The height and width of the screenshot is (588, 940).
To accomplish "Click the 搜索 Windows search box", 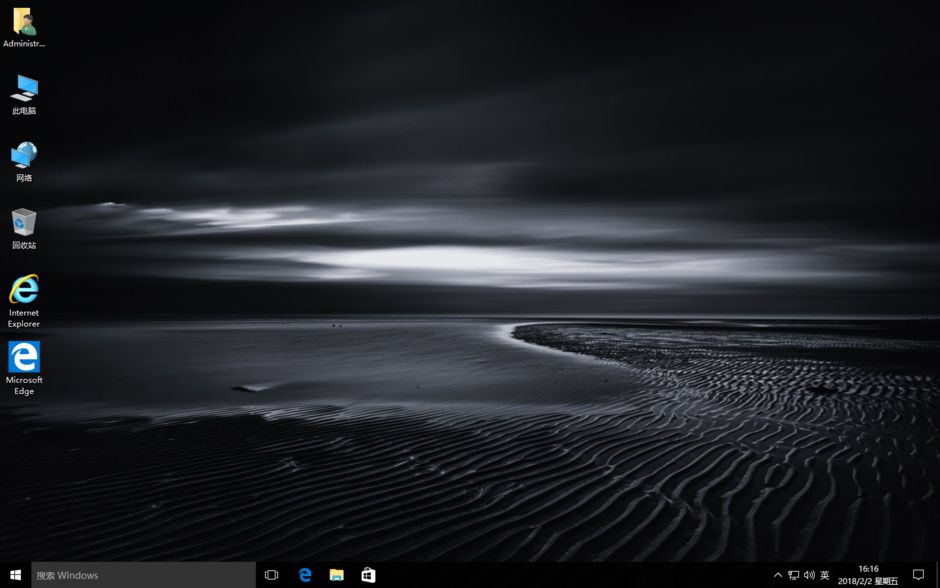I will [x=143, y=575].
